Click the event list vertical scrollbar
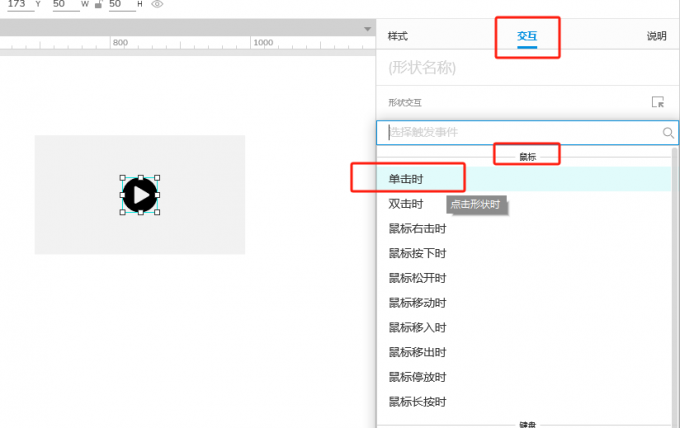Viewport: 680px width, 428px height. coord(674,286)
